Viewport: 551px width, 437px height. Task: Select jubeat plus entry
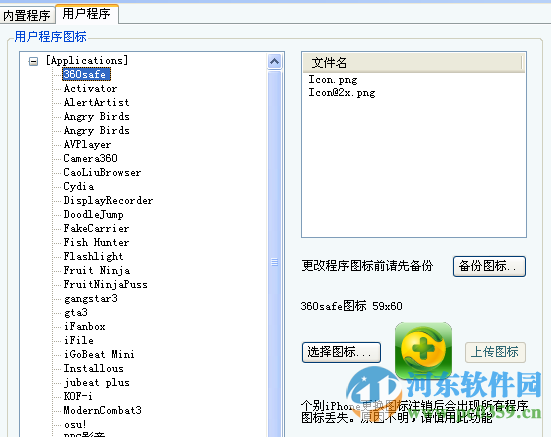tap(97, 382)
